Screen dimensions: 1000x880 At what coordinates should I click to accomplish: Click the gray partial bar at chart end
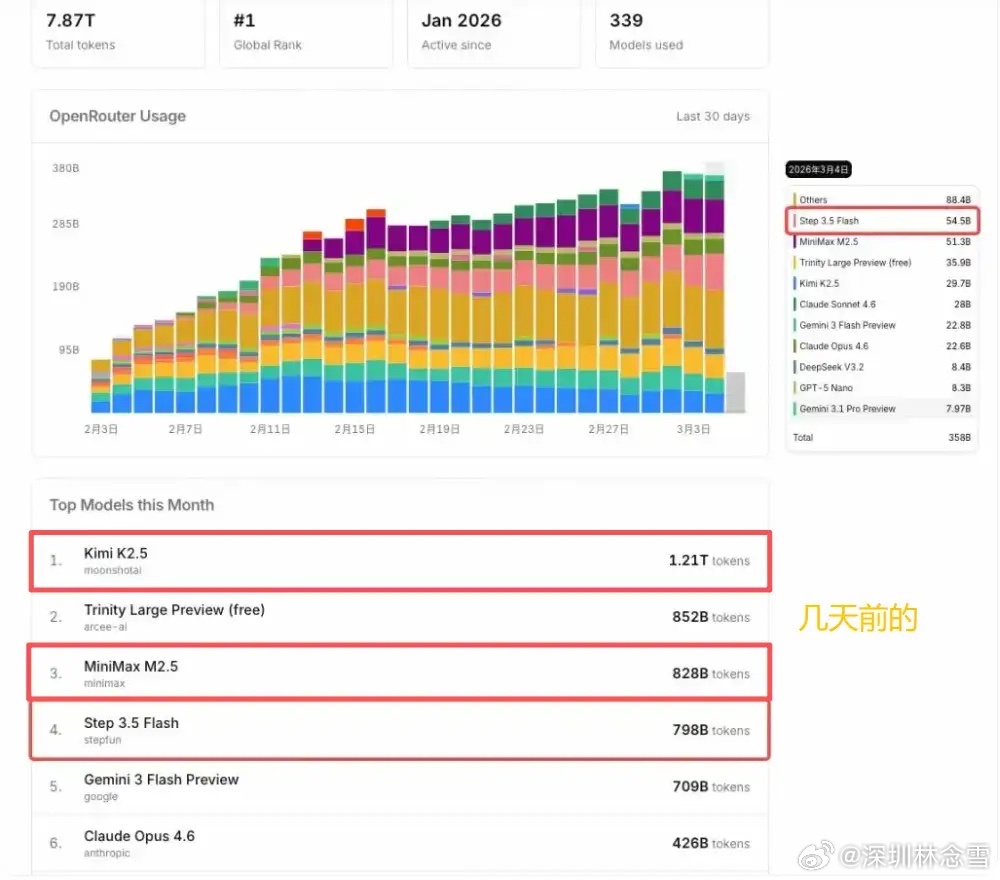(735, 392)
